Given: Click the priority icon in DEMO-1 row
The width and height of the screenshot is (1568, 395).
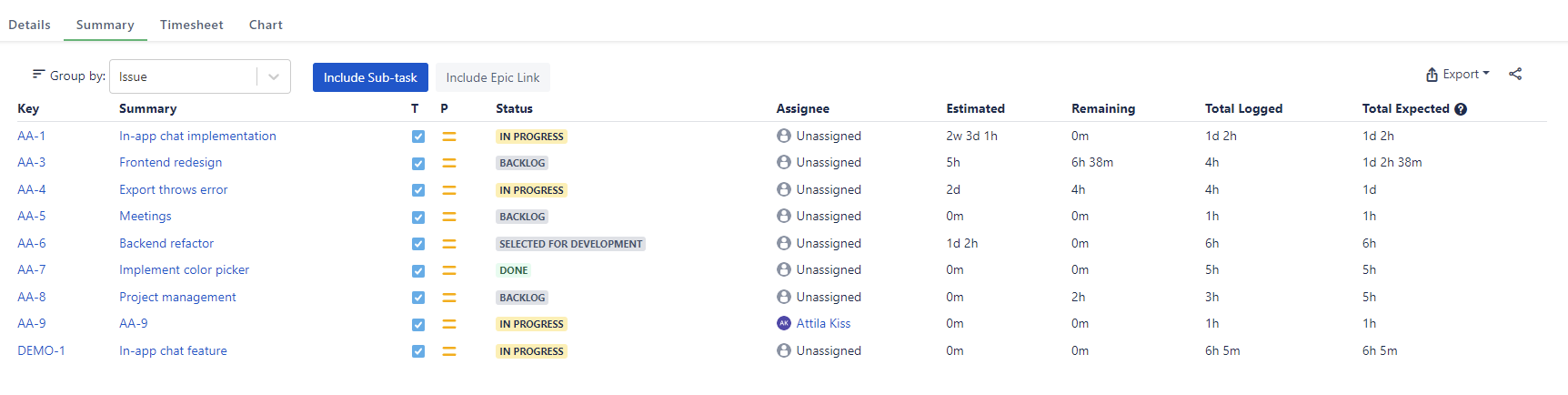Looking at the screenshot, I should point(449,351).
